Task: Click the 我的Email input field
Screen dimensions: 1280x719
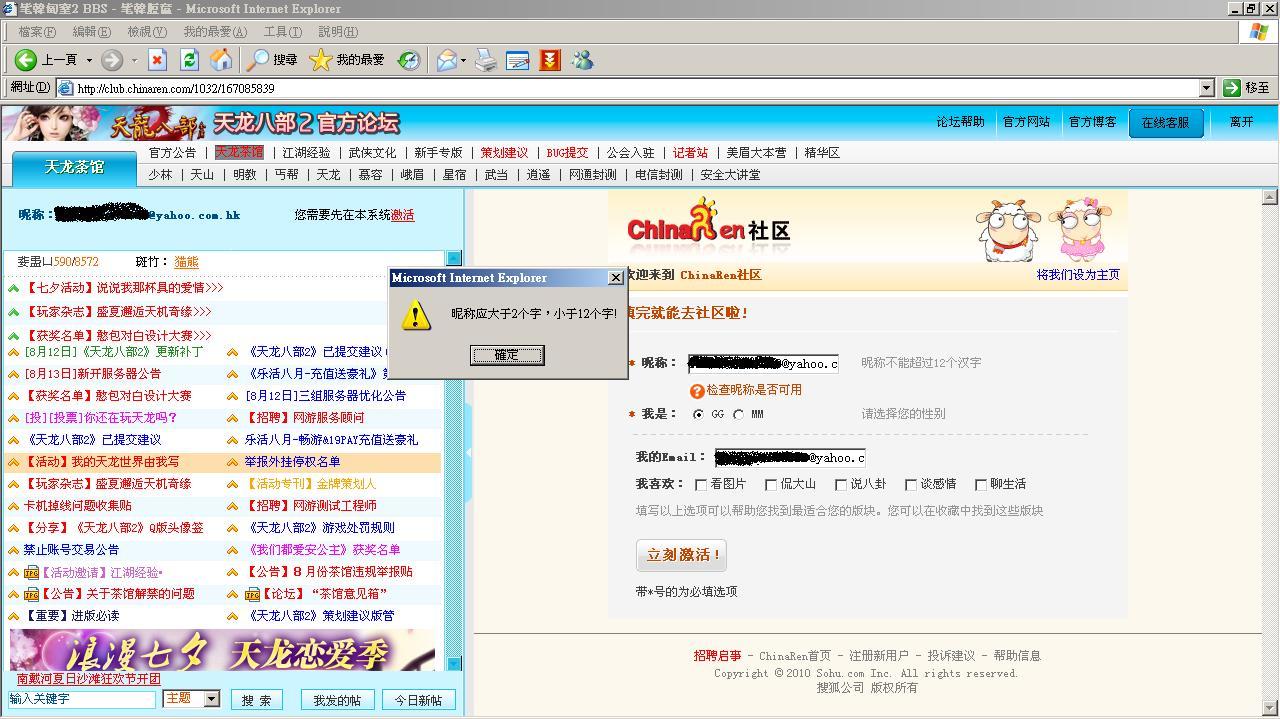Action: pos(790,458)
